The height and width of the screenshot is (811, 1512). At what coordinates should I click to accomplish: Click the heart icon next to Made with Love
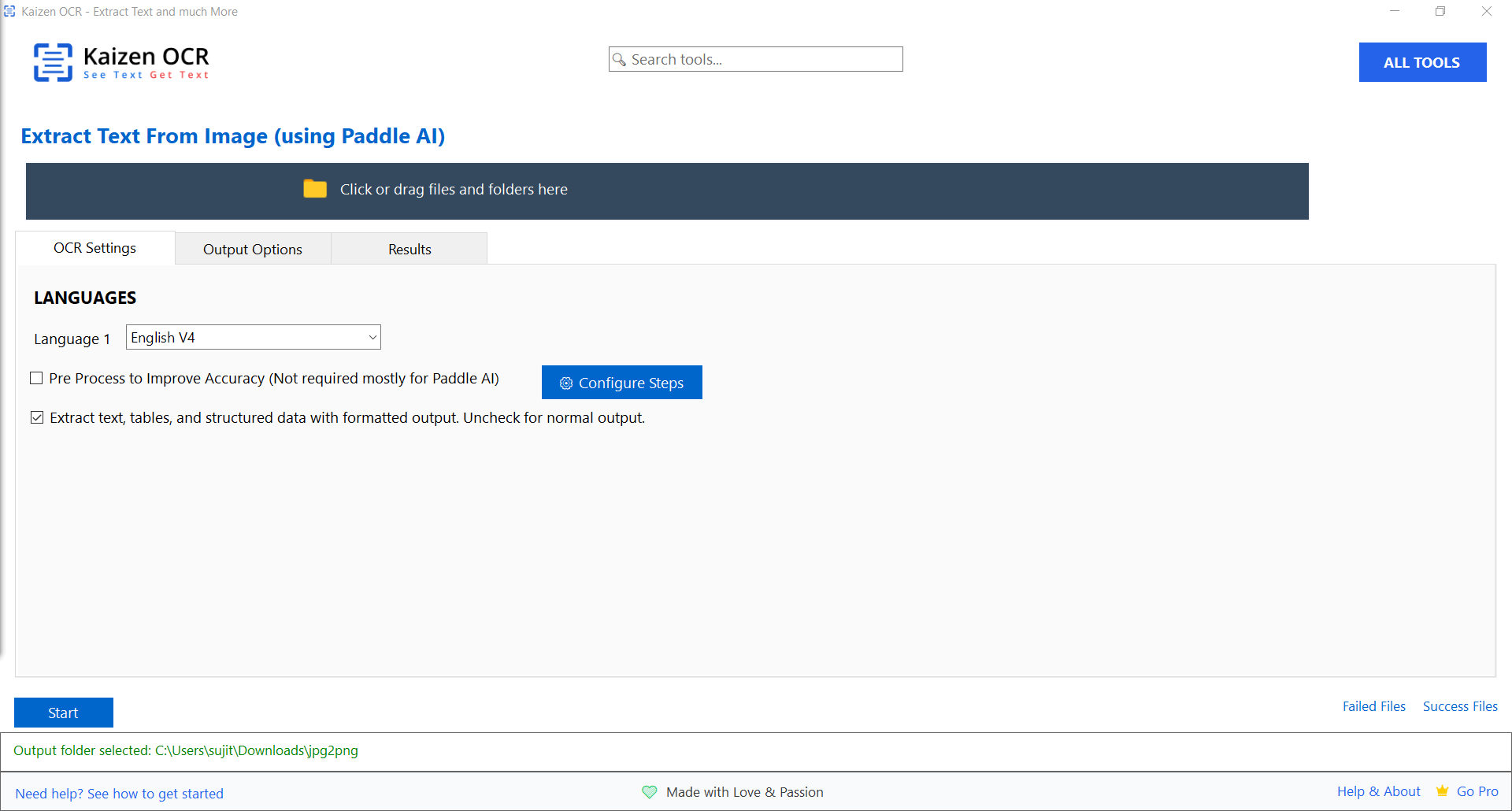click(649, 792)
